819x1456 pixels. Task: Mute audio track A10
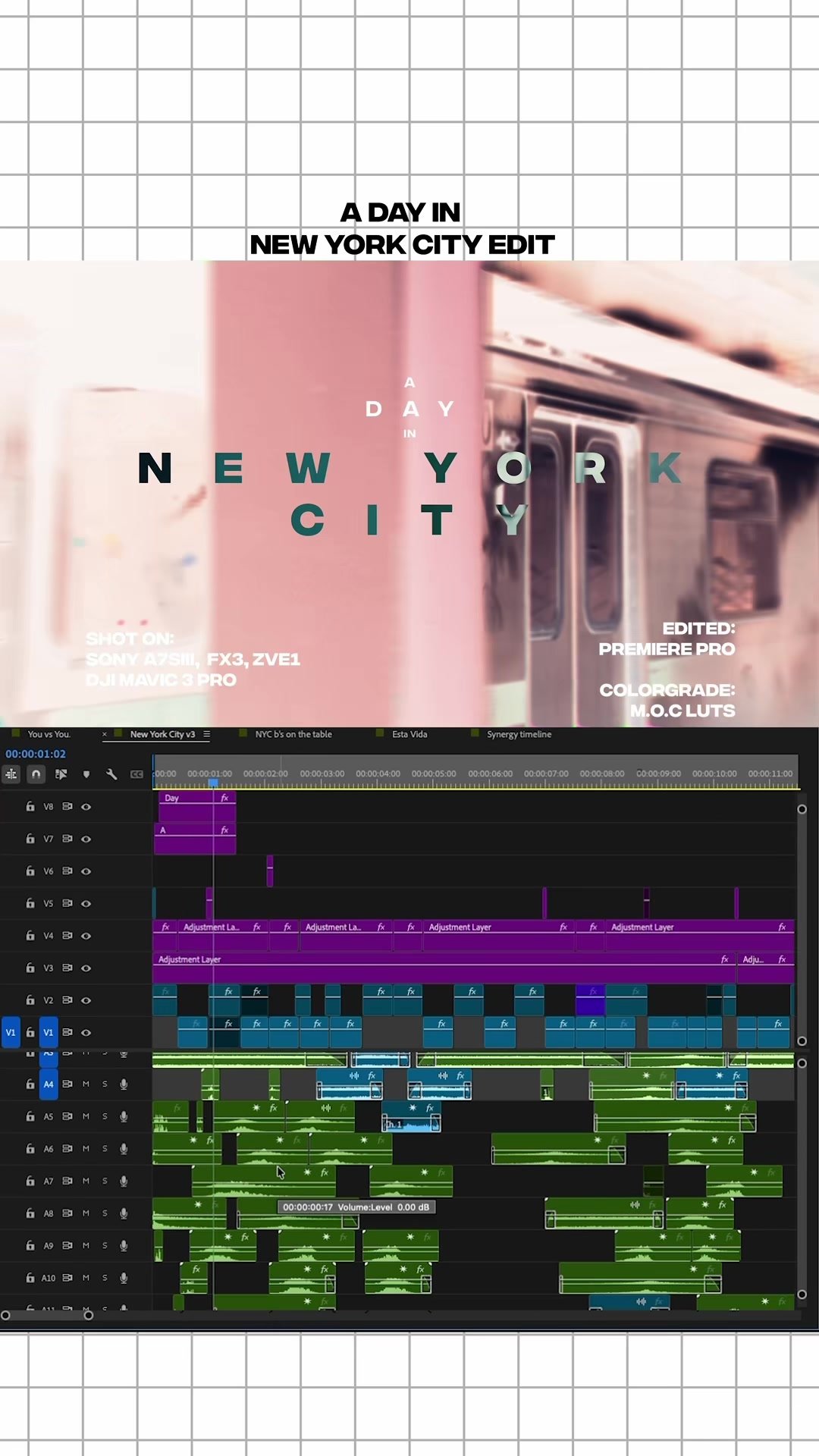click(x=86, y=1278)
